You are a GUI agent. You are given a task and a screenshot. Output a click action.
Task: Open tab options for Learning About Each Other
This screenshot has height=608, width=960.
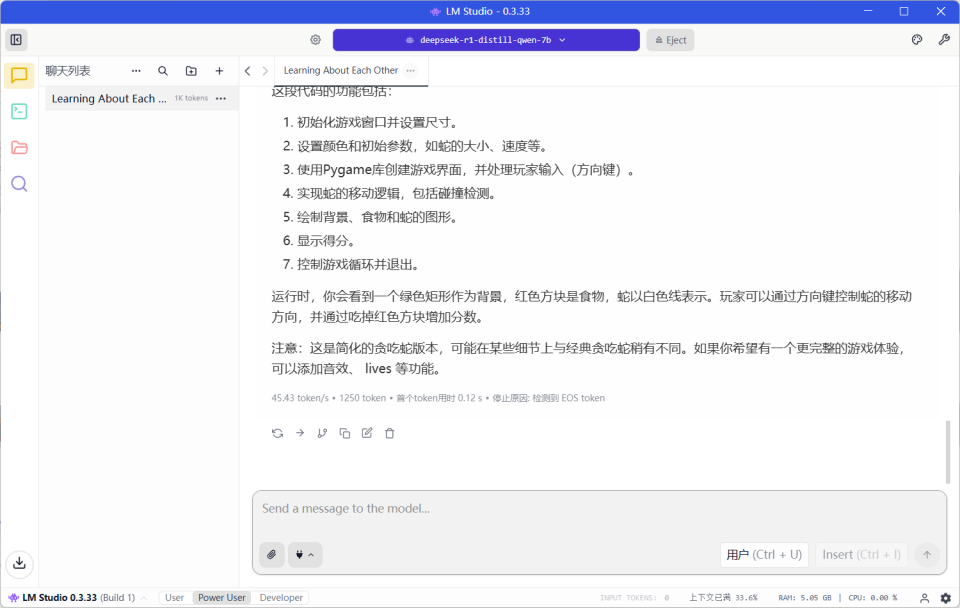click(410, 70)
